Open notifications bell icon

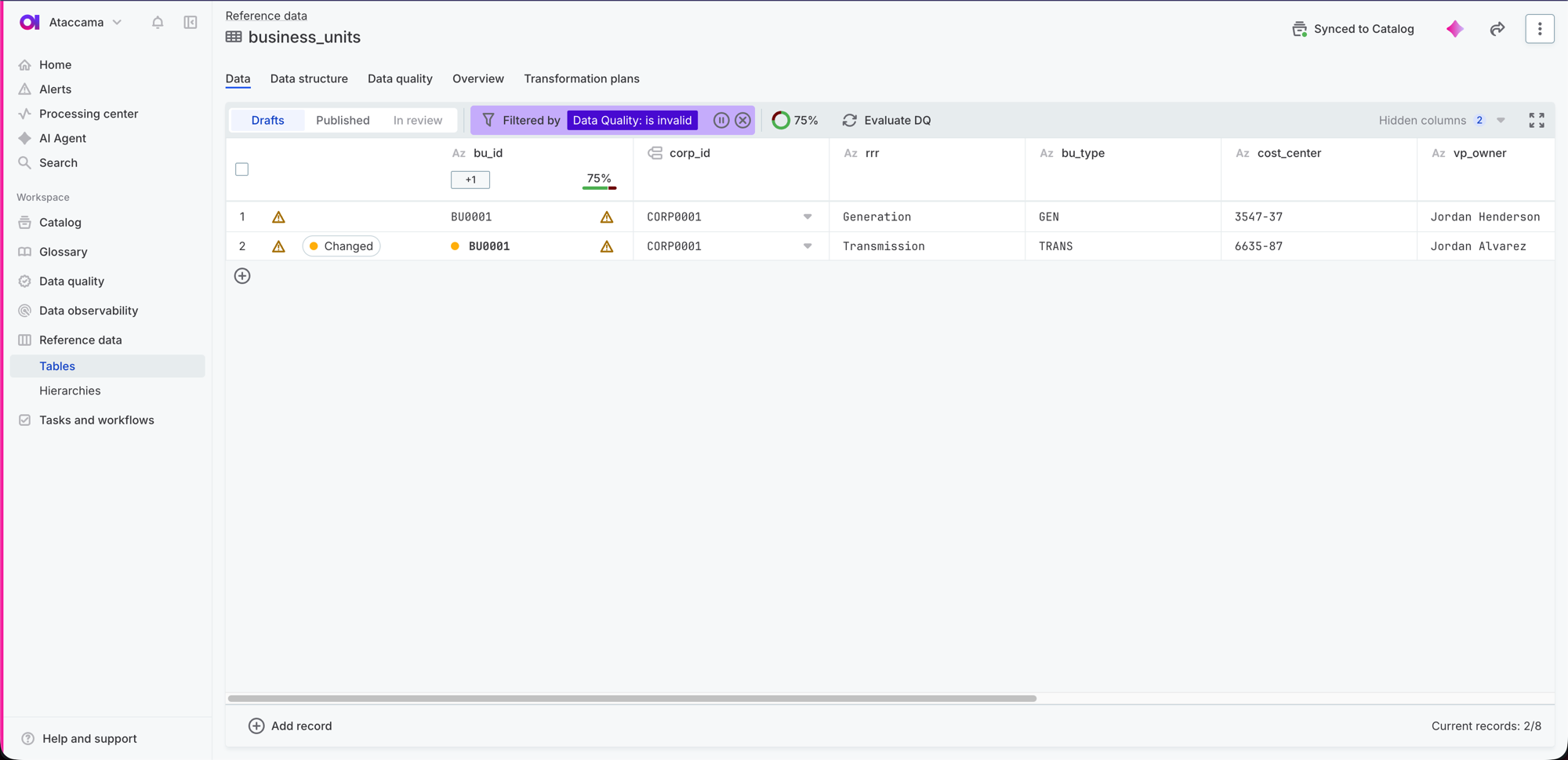(158, 23)
